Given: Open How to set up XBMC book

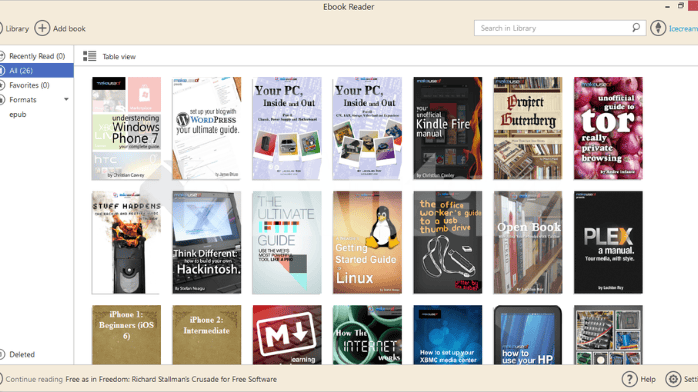Looking at the screenshot, I should [x=447, y=335].
